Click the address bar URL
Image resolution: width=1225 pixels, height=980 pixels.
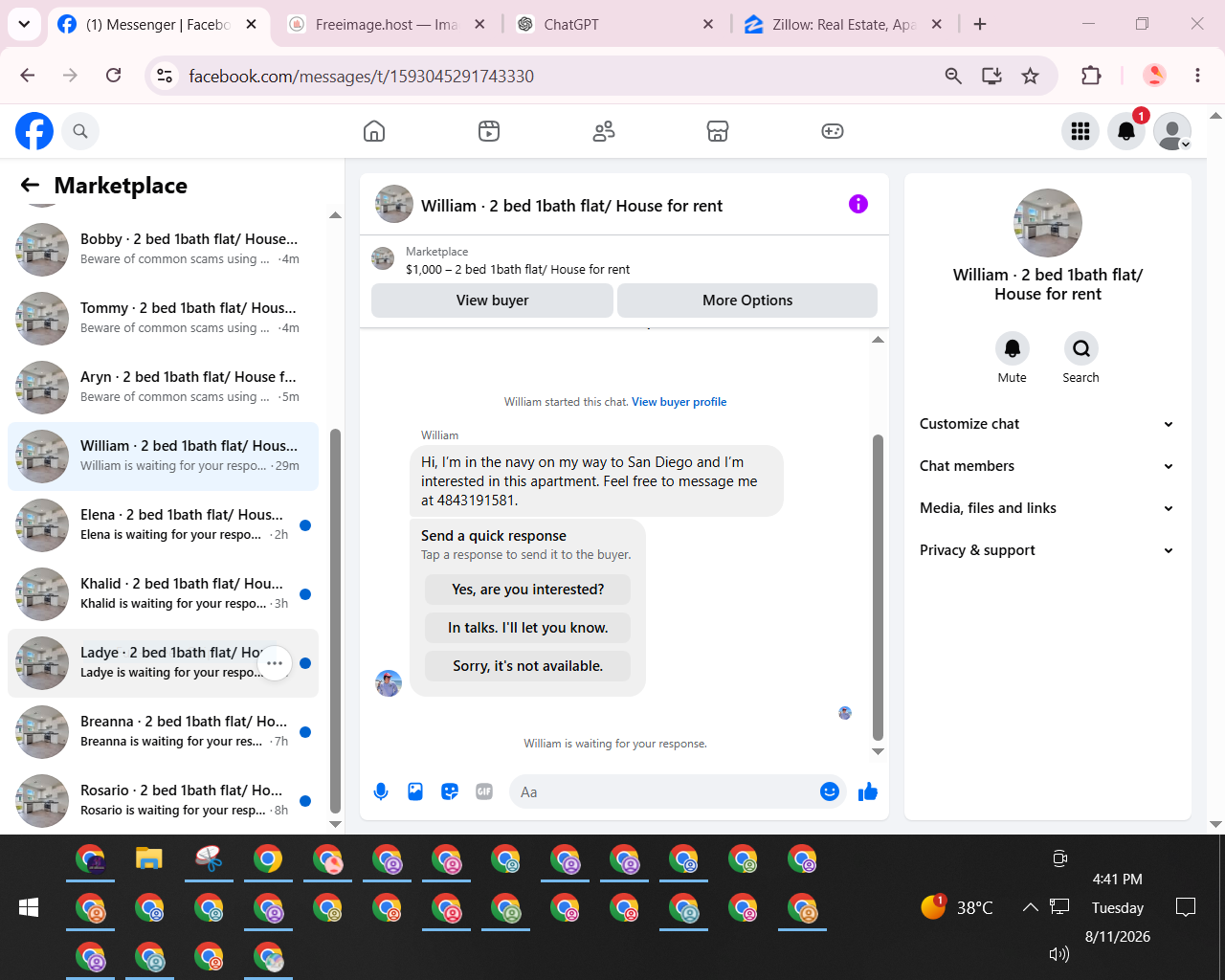362,76
